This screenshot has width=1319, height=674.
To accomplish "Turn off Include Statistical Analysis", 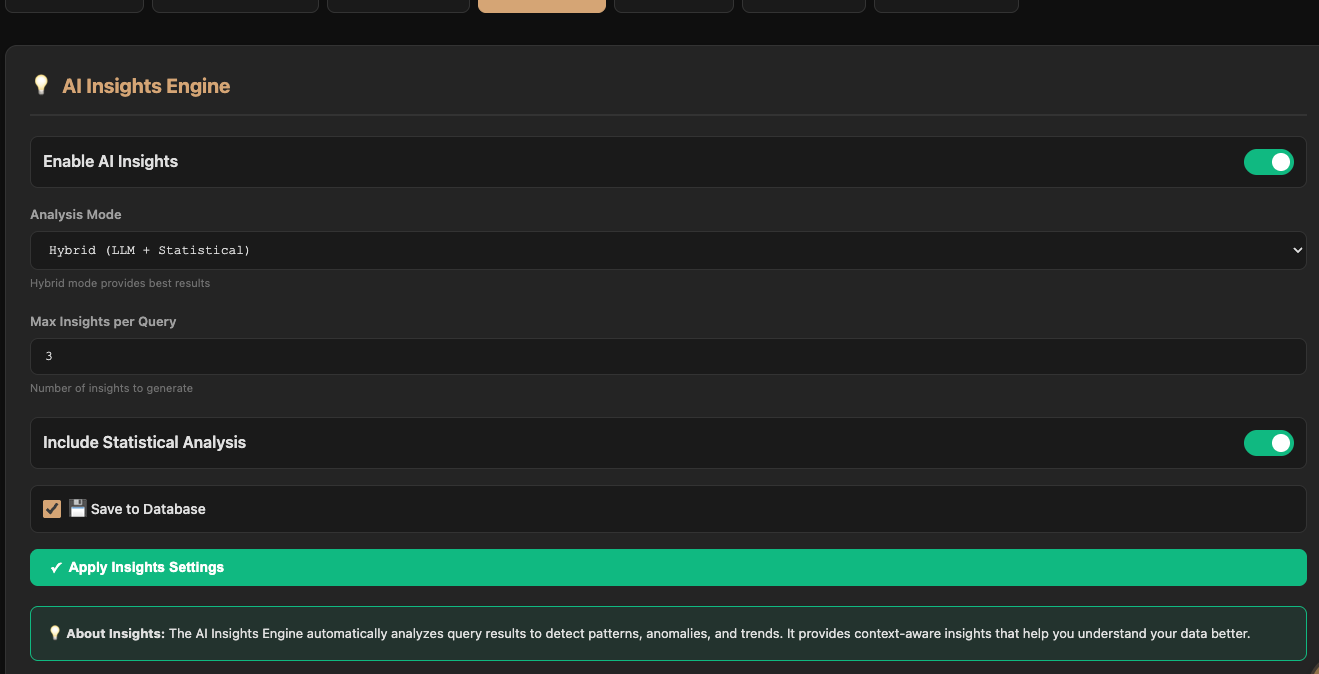I will click(1268, 442).
